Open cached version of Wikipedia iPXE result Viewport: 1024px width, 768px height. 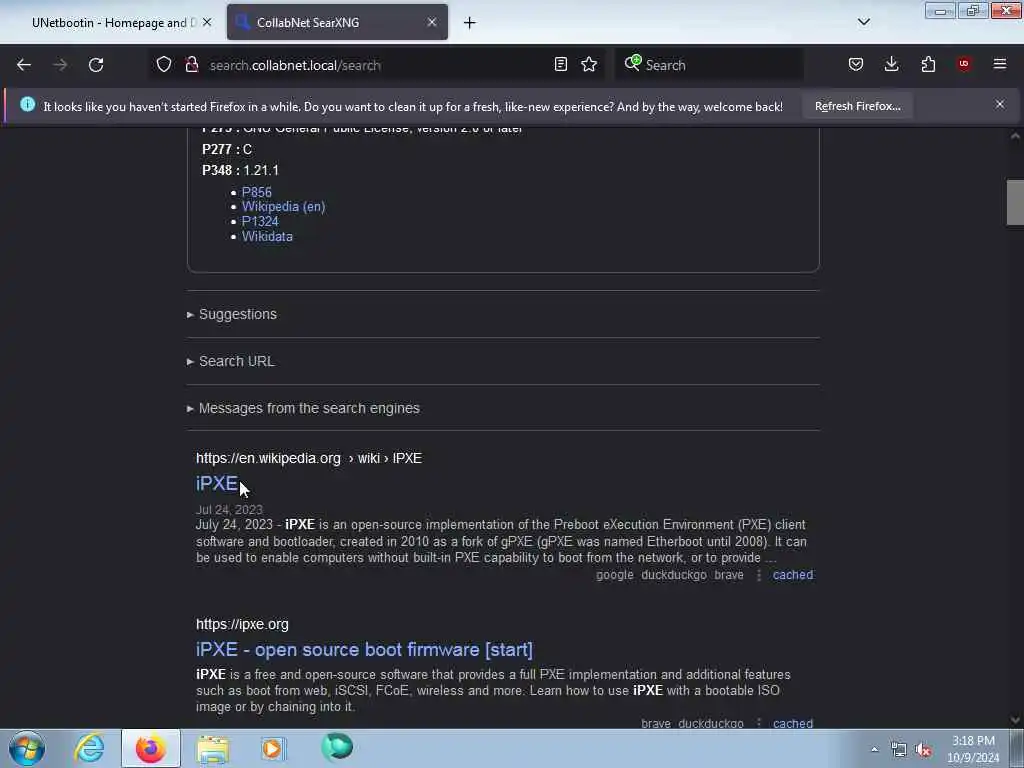point(793,575)
